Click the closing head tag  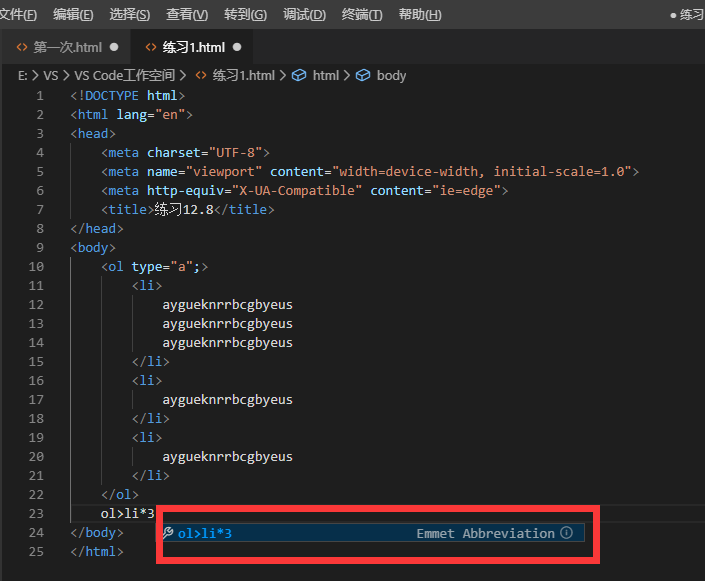pyautogui.click(x=97, y=229)
